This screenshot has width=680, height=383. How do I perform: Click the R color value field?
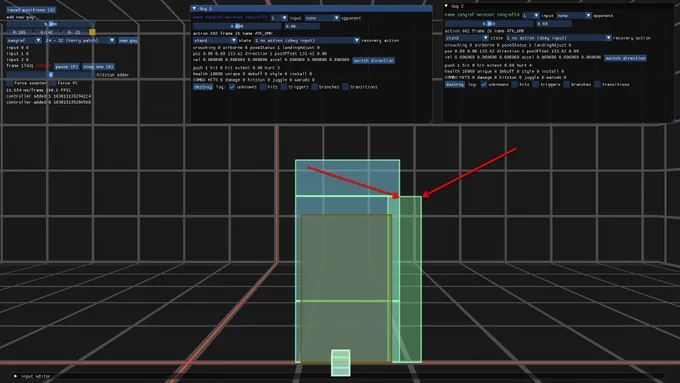[x=19, y=32]
